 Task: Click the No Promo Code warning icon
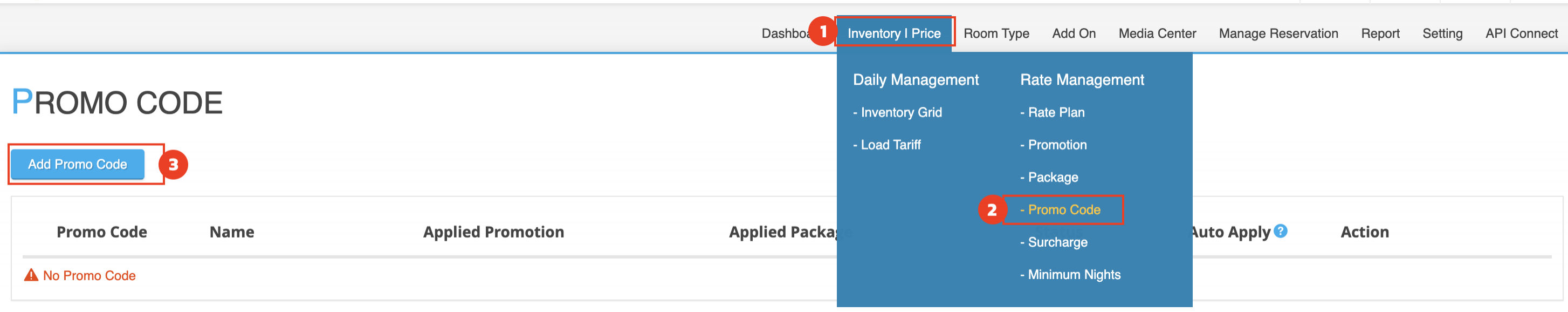(31, 275)
